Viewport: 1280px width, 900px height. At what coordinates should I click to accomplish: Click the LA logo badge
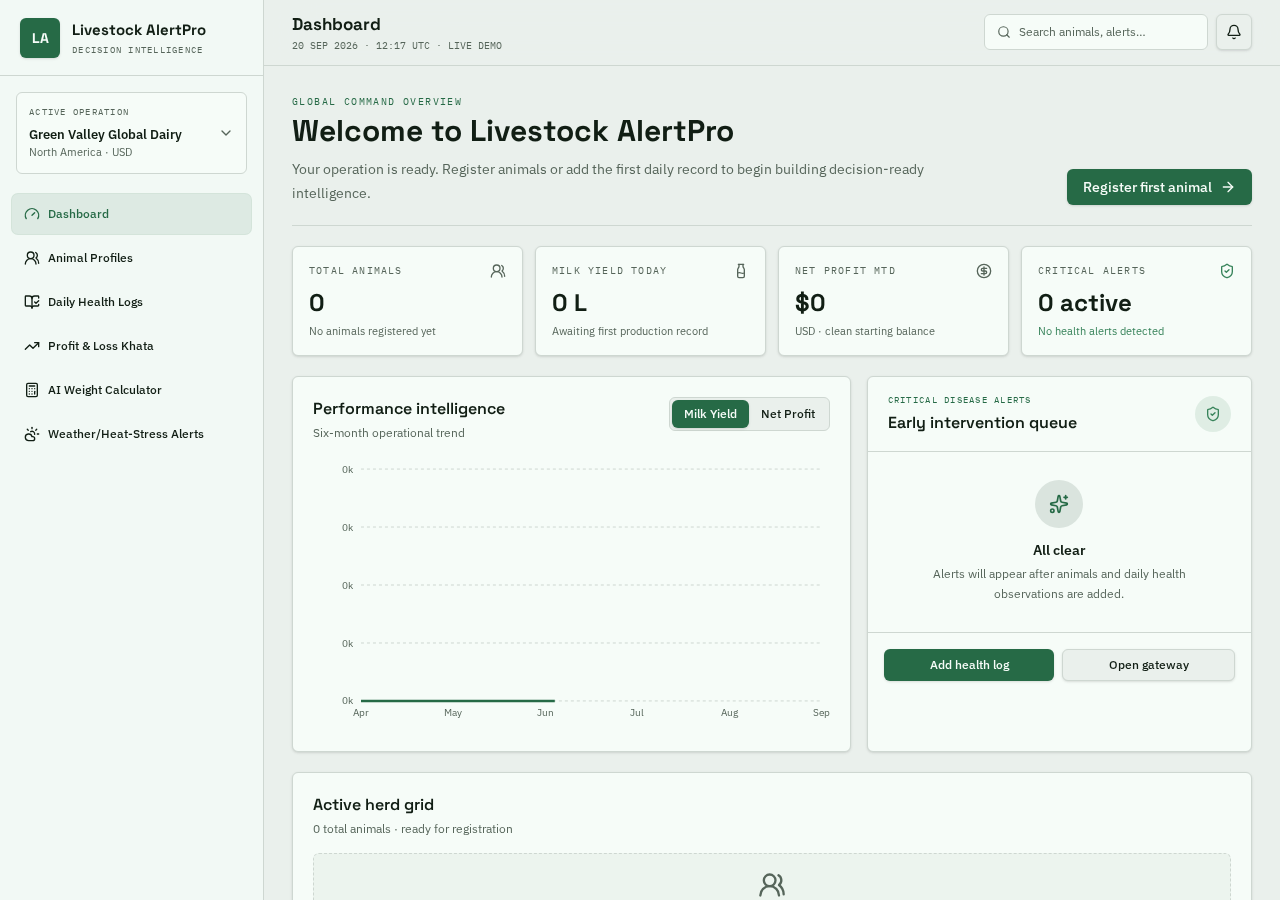coord(40,38)
